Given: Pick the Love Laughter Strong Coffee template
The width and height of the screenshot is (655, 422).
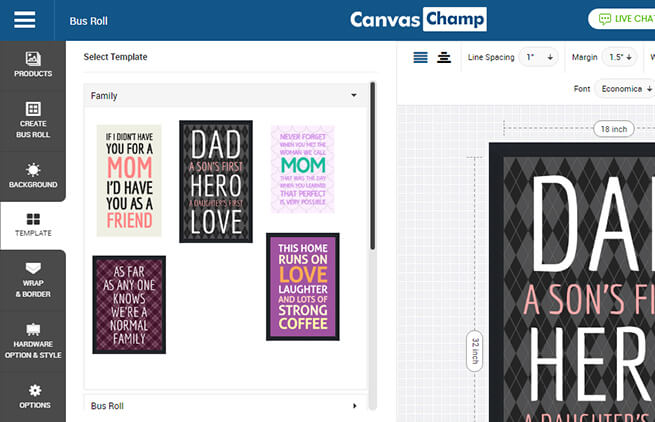Looking at the screenshot, I should (302, 286).
